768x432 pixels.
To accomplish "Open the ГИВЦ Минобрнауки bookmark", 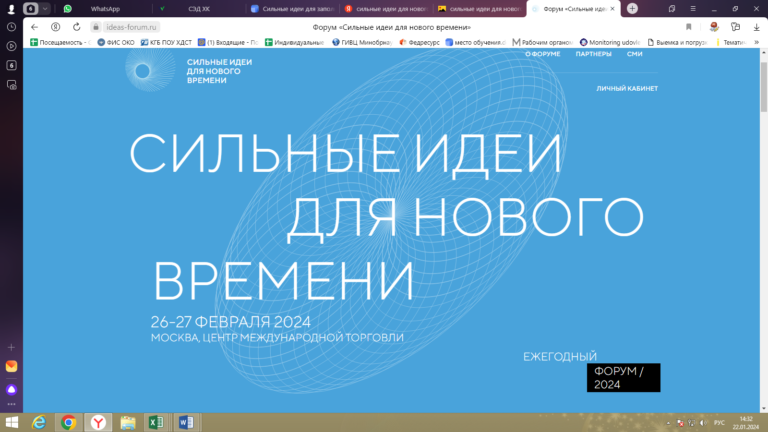I will tap(362, 43).
